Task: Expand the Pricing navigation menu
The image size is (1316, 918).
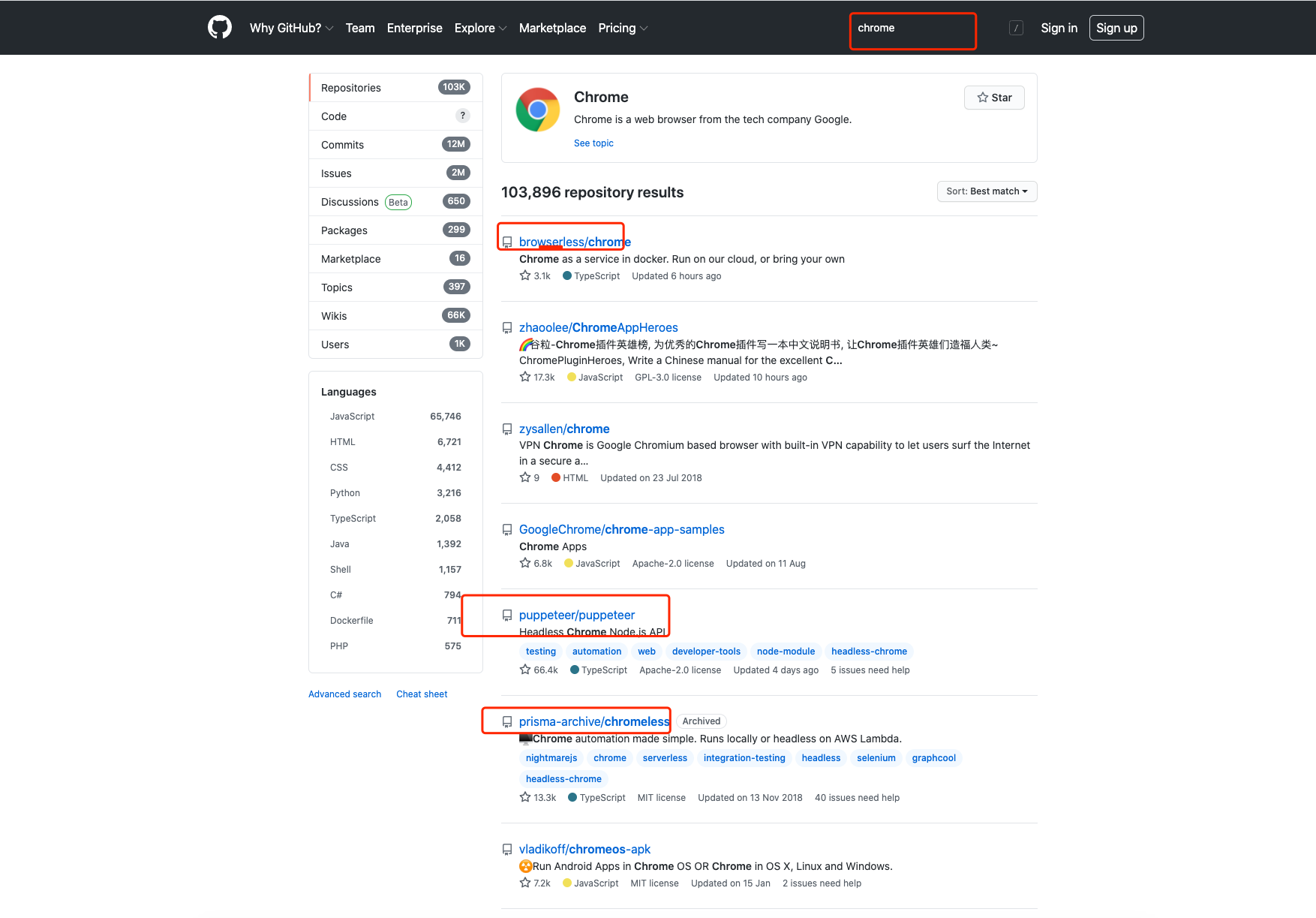Action: tap(623, 28)
